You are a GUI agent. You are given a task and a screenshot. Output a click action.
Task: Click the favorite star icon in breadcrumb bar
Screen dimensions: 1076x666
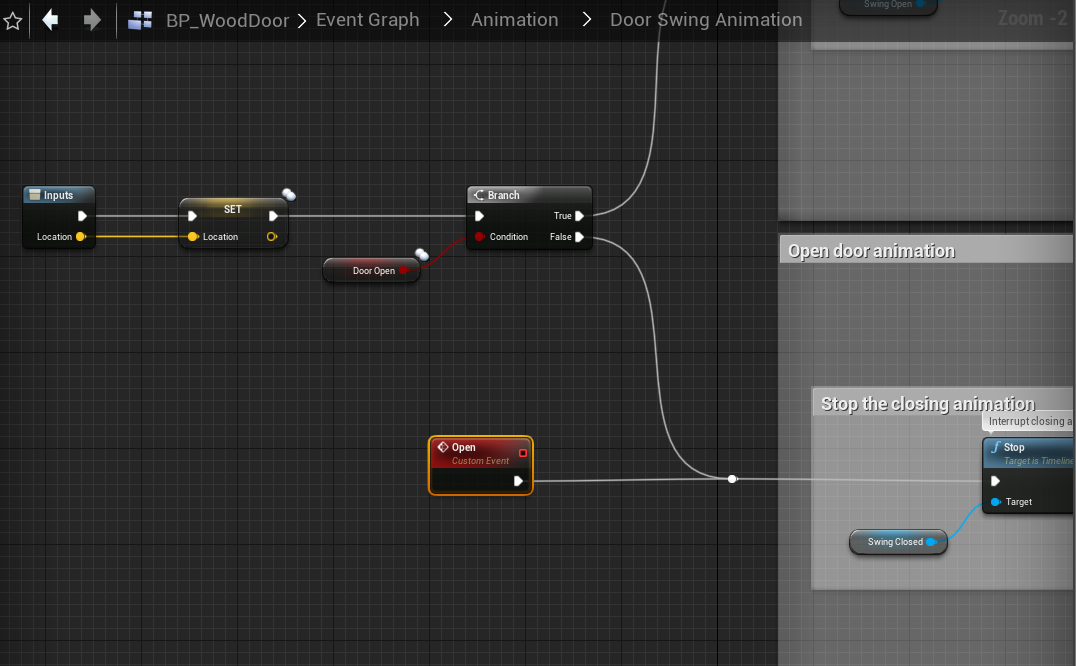12,21
